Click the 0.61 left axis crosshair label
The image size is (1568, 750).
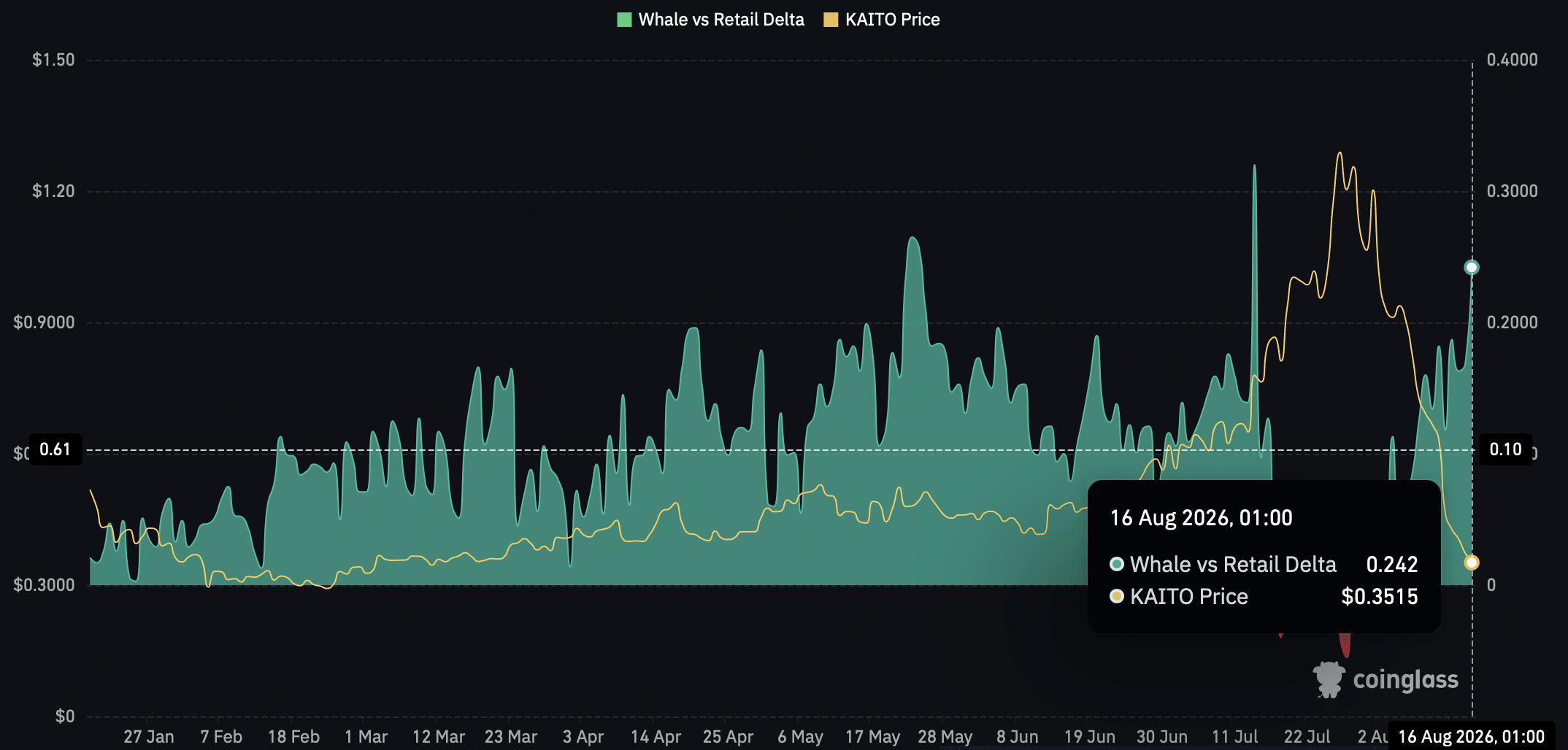pyautogui.click(x=55, y=449)
